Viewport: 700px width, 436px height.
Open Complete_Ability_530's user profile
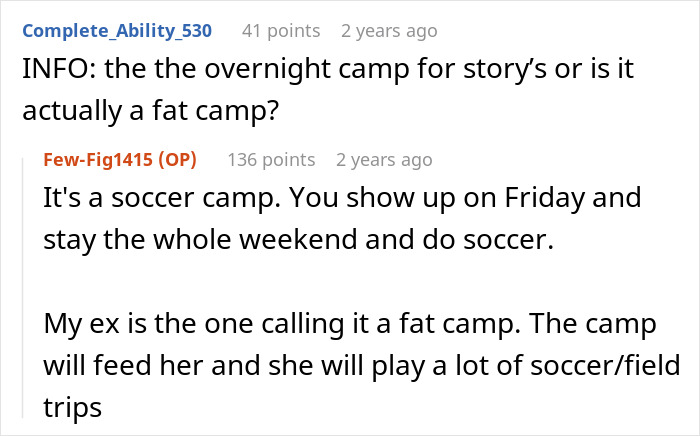tap(117, 31)
